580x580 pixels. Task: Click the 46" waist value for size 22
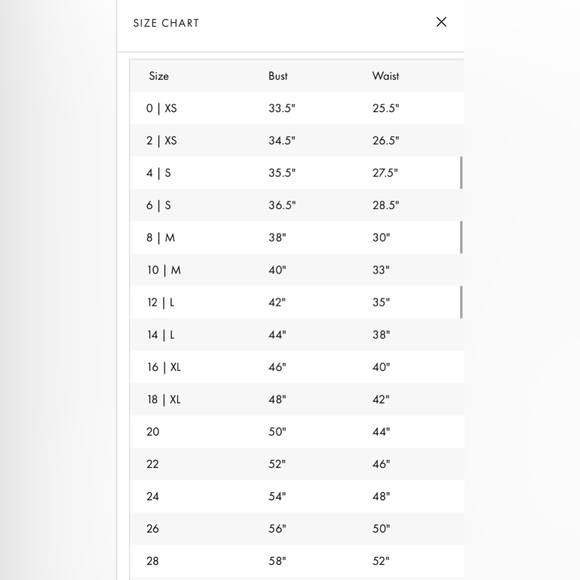tap(381, 464)
